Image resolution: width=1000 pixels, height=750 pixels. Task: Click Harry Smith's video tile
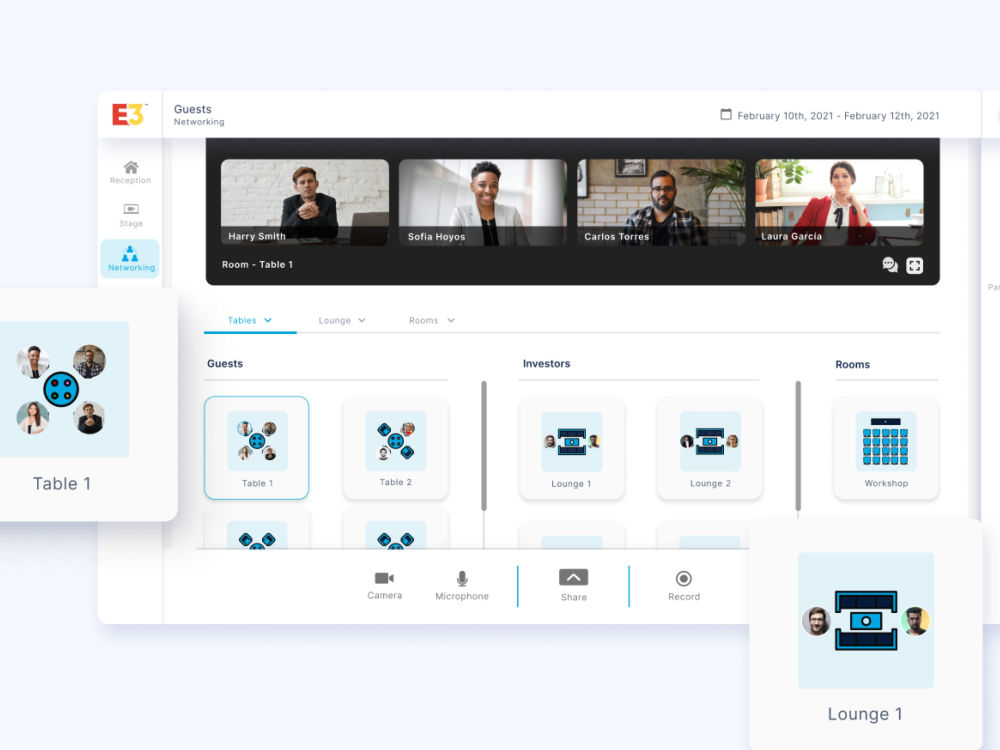[x=305, y=202]
